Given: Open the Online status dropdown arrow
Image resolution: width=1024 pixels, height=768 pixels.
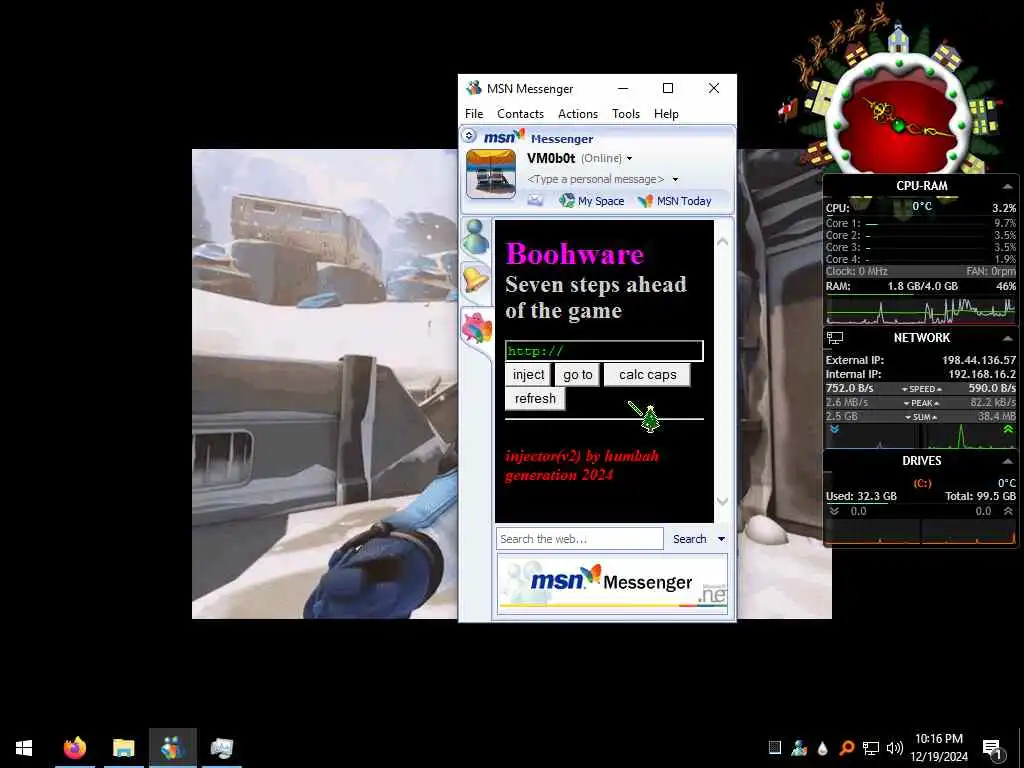Looking at the screenshot, I should [x=630, y=159].
